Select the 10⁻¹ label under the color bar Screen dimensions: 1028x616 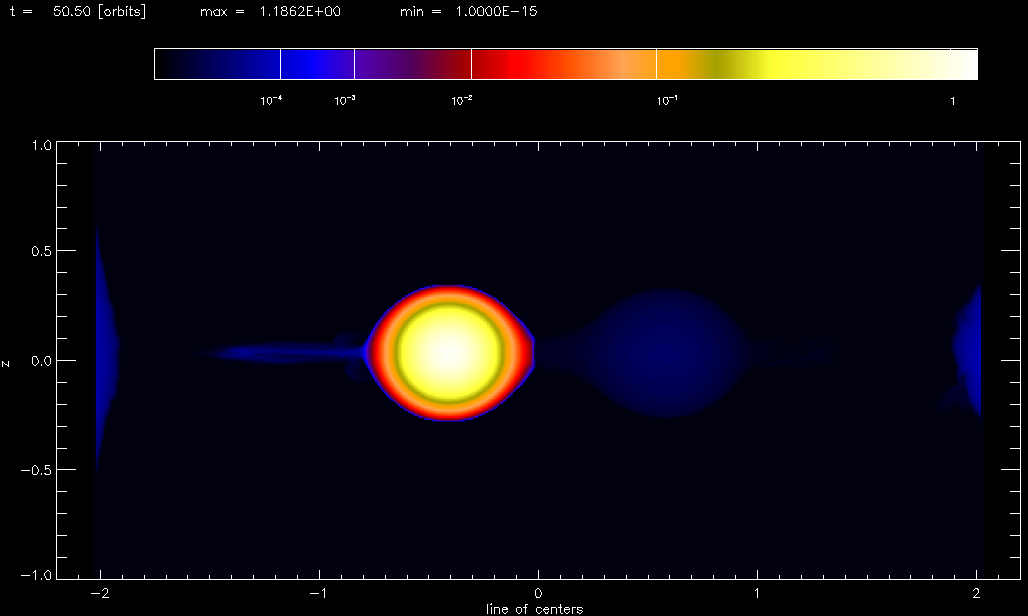(x=667, y=101)
